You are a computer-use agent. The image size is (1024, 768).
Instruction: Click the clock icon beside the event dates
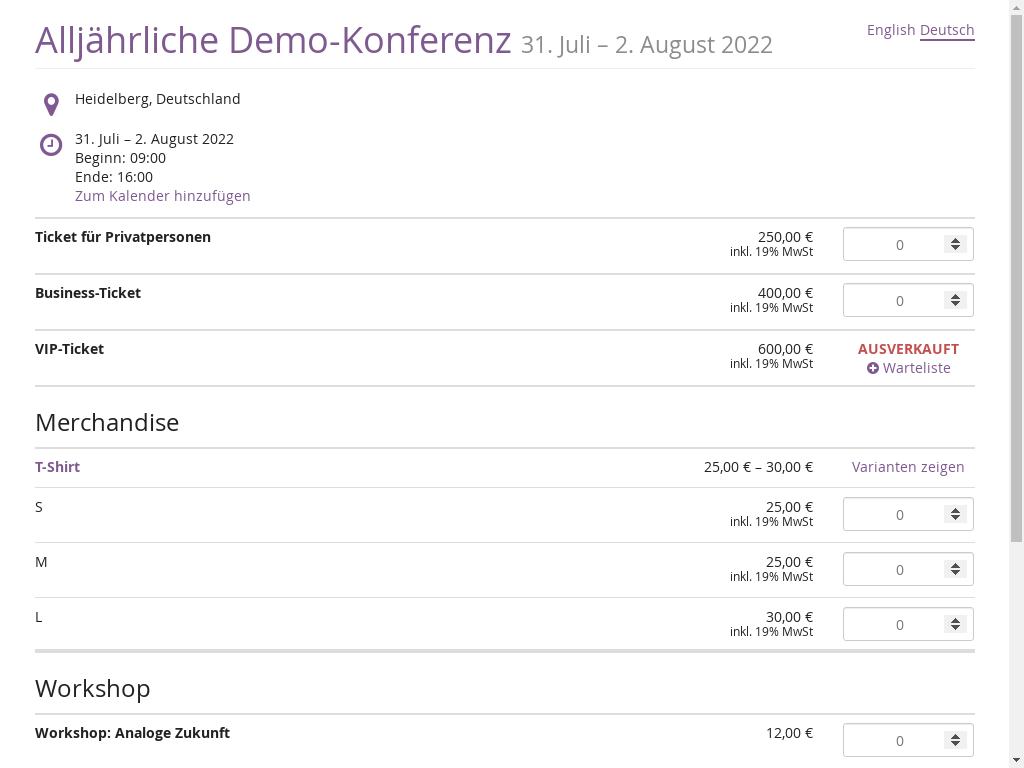[51, 144]
